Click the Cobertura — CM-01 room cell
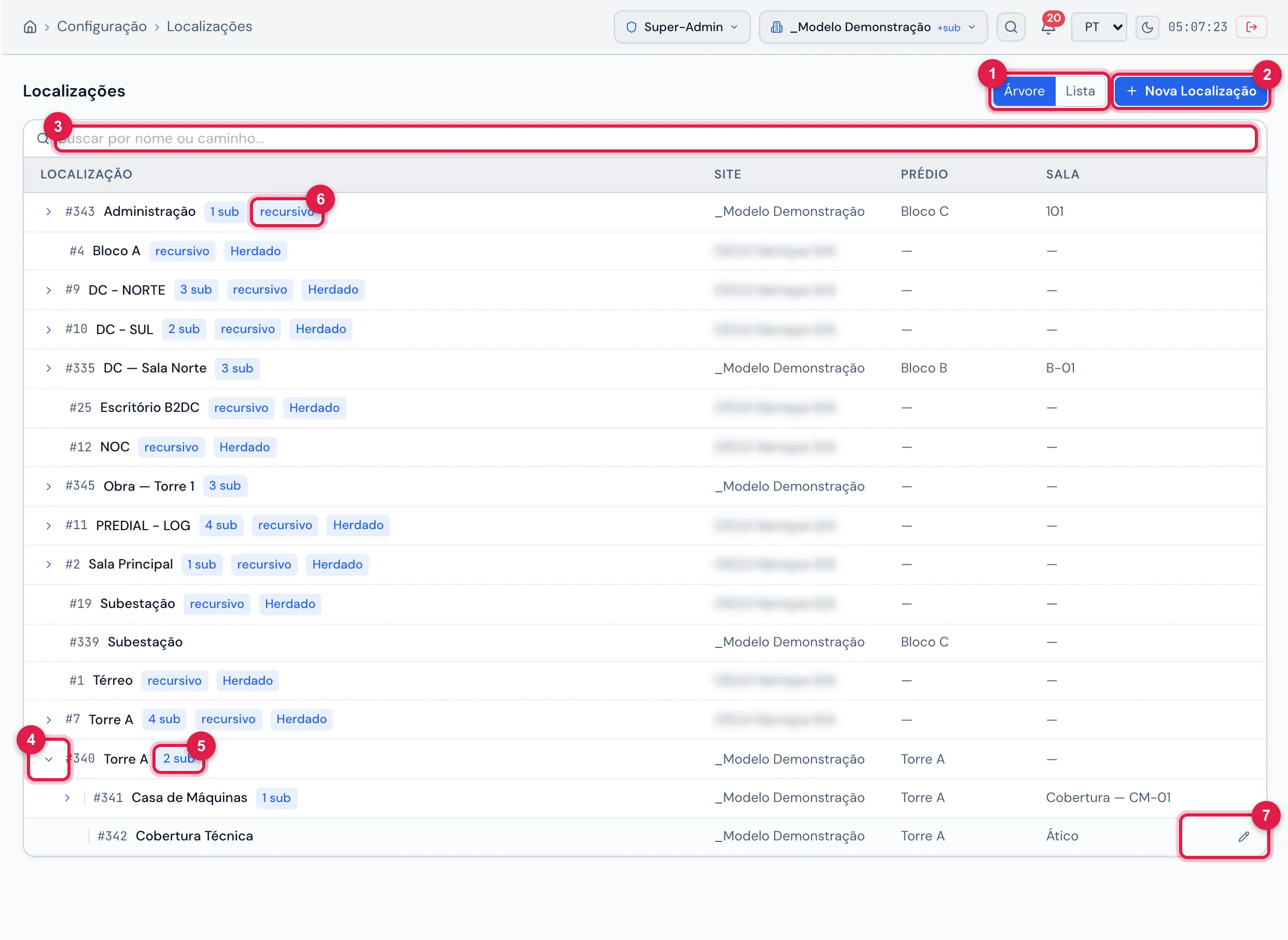The width and height of the screenshot is (1288, 940). (x=1108, y=798)
